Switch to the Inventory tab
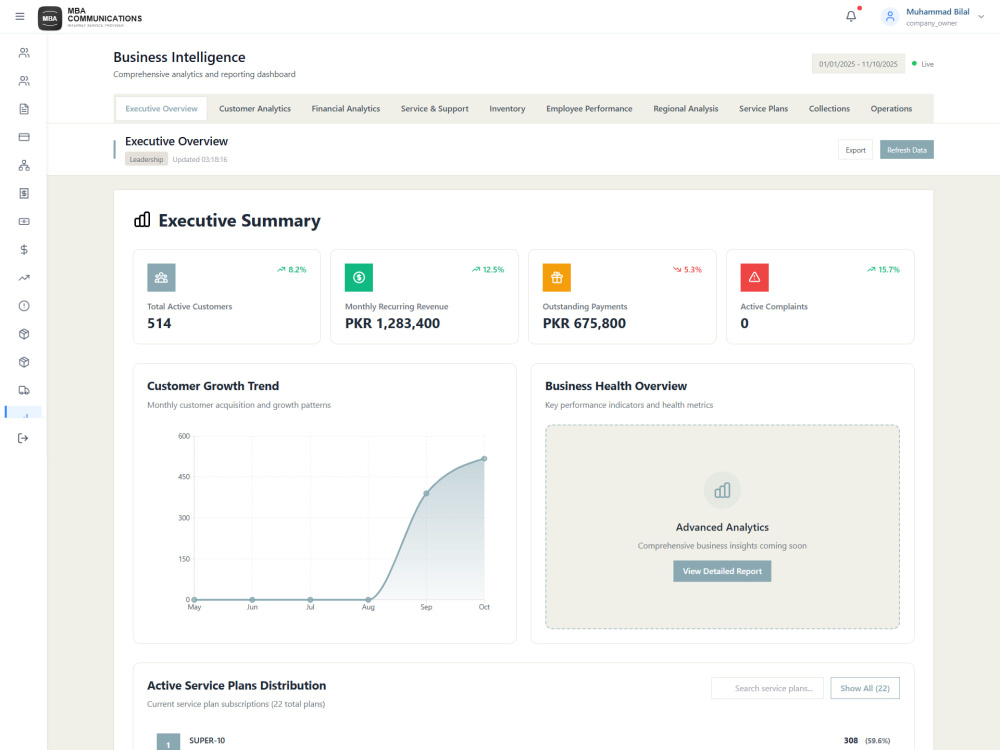The image size is (1000, 750). pos(507,109)
